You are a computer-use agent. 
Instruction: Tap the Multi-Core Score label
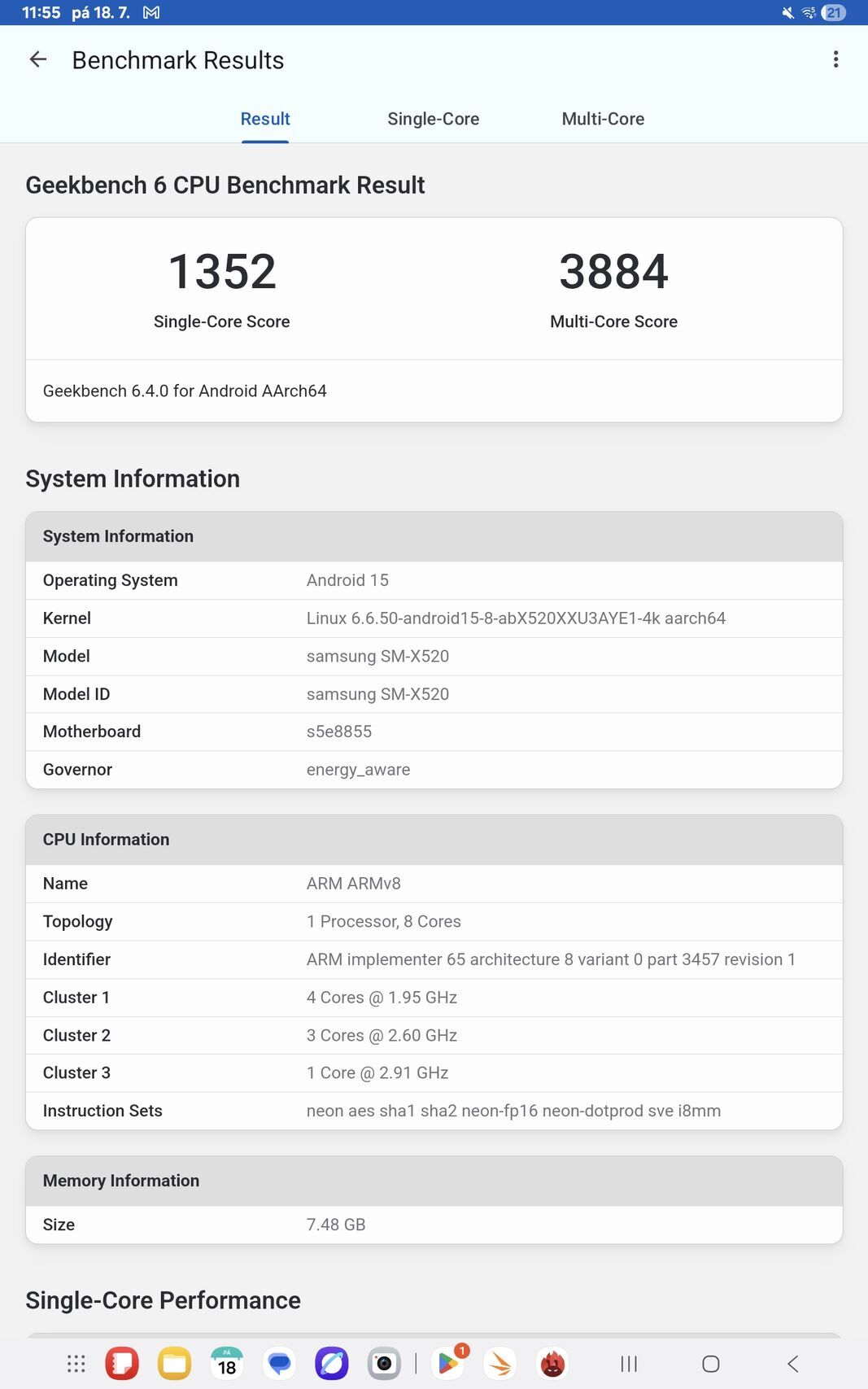point(614,321)
